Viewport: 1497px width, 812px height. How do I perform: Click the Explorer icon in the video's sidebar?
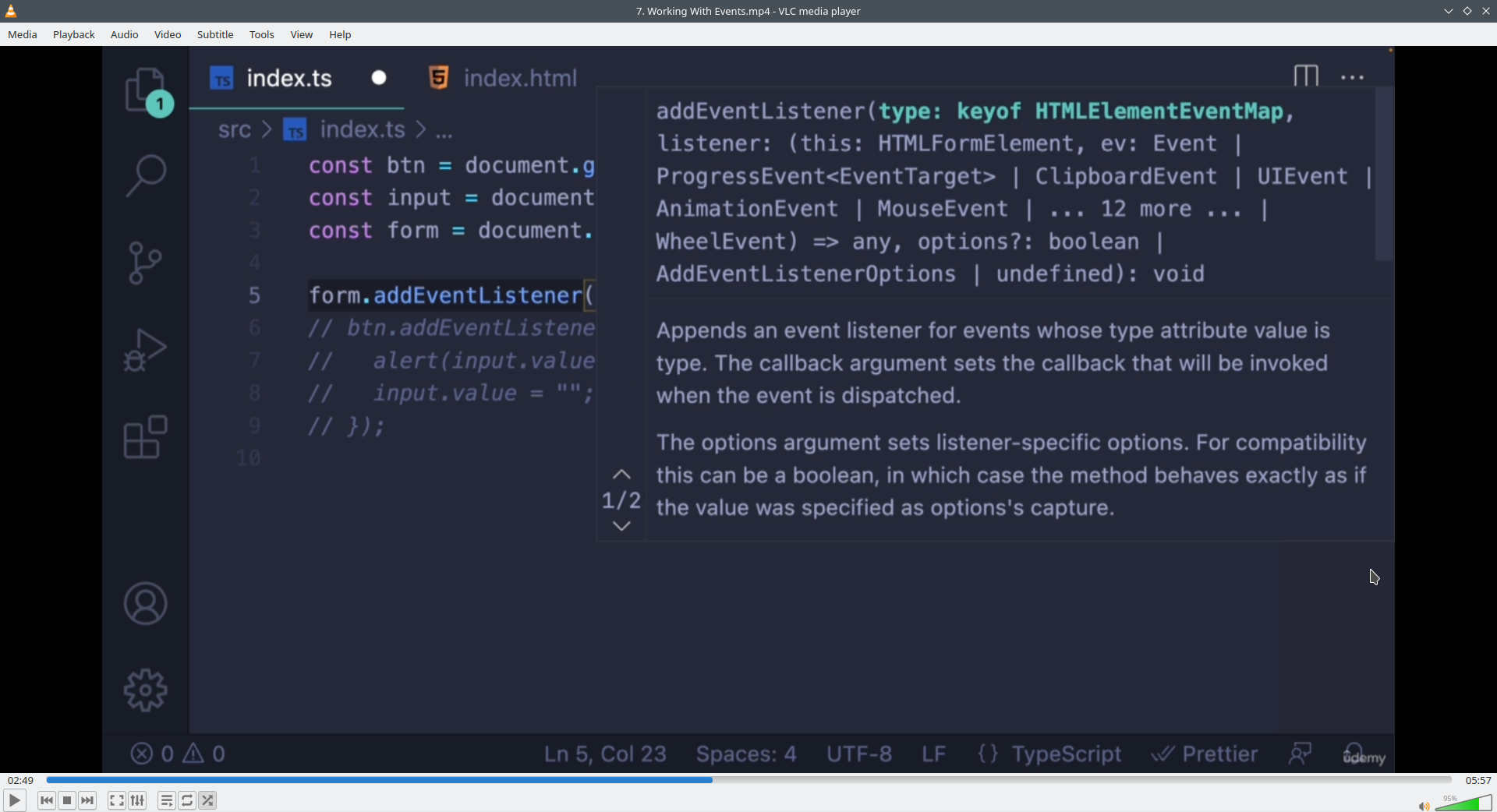147,91
